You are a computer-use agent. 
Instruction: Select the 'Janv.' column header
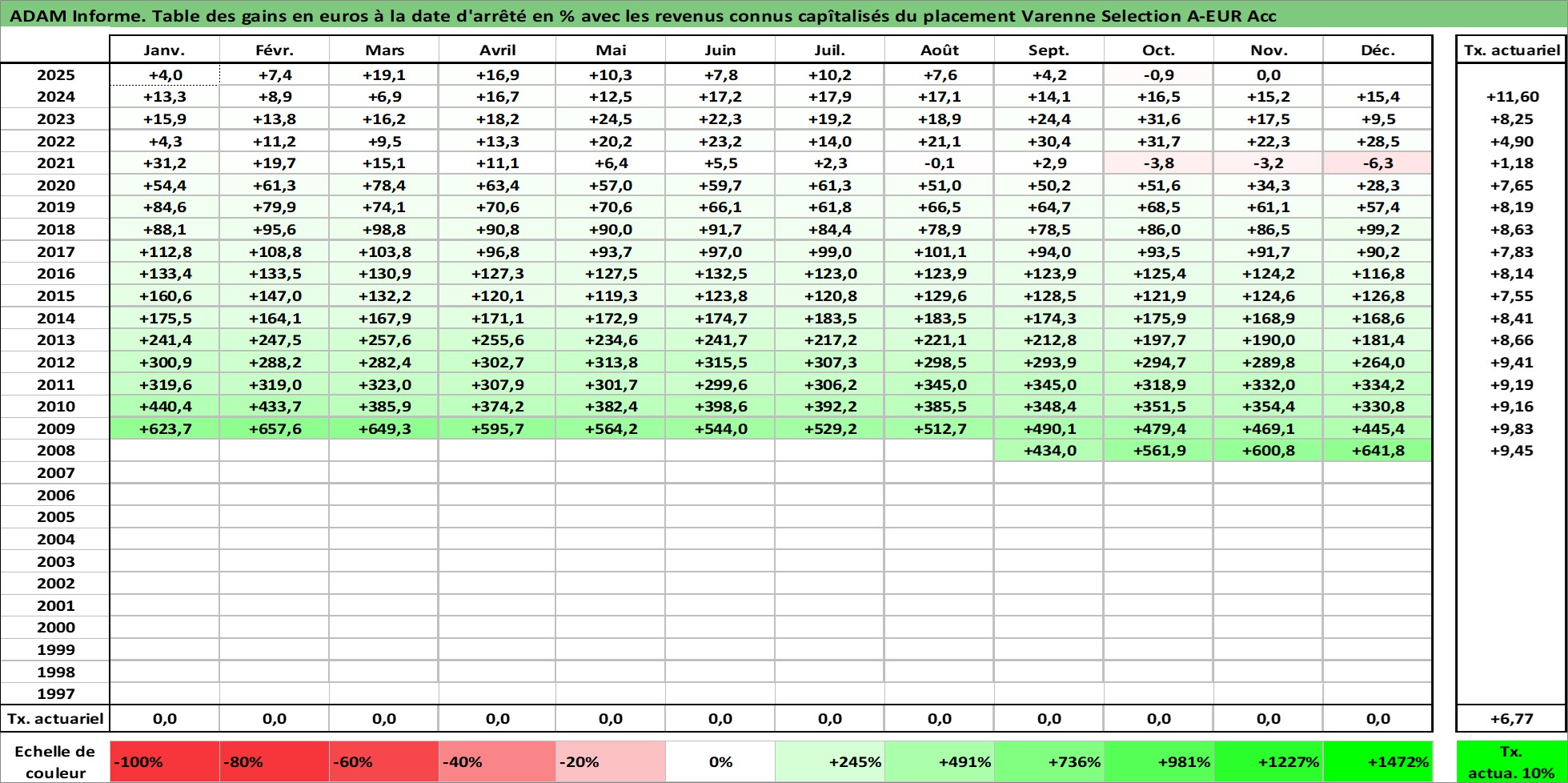coord(164,50)
